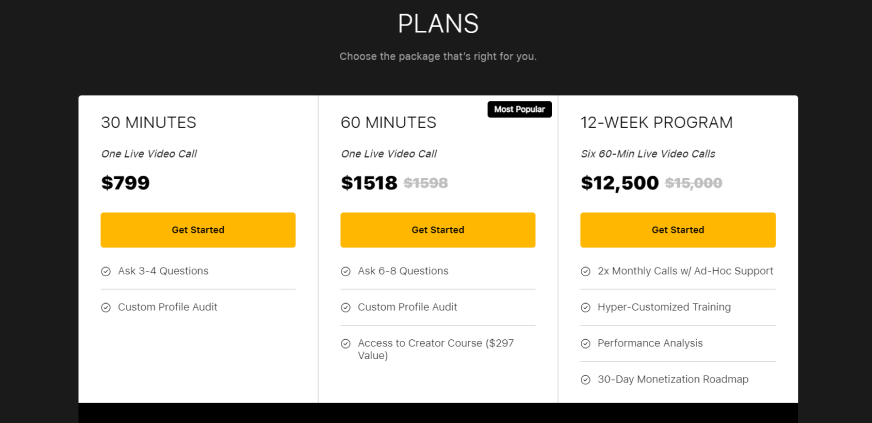Click checkmark icon beside 30-minute Custom Profile Audit
This screenshot has width=872, height=423.
coord(106,307)
